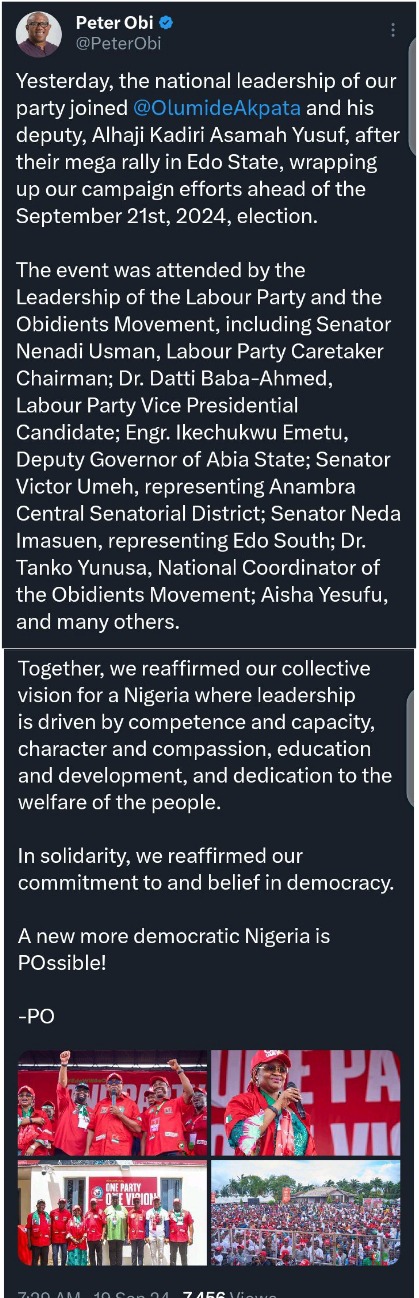Screen dimensions: 419x1298
Task: Click the 'Together, we reaffirmed' paragraph
Action: coord(204,735)
